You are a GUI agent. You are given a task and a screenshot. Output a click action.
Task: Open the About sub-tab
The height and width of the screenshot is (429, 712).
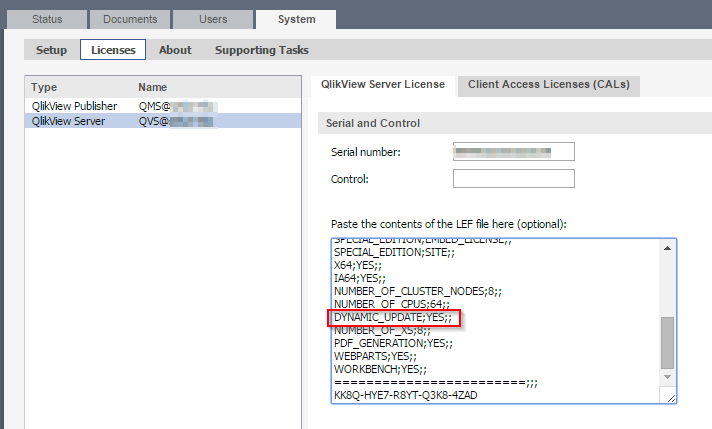175,50
